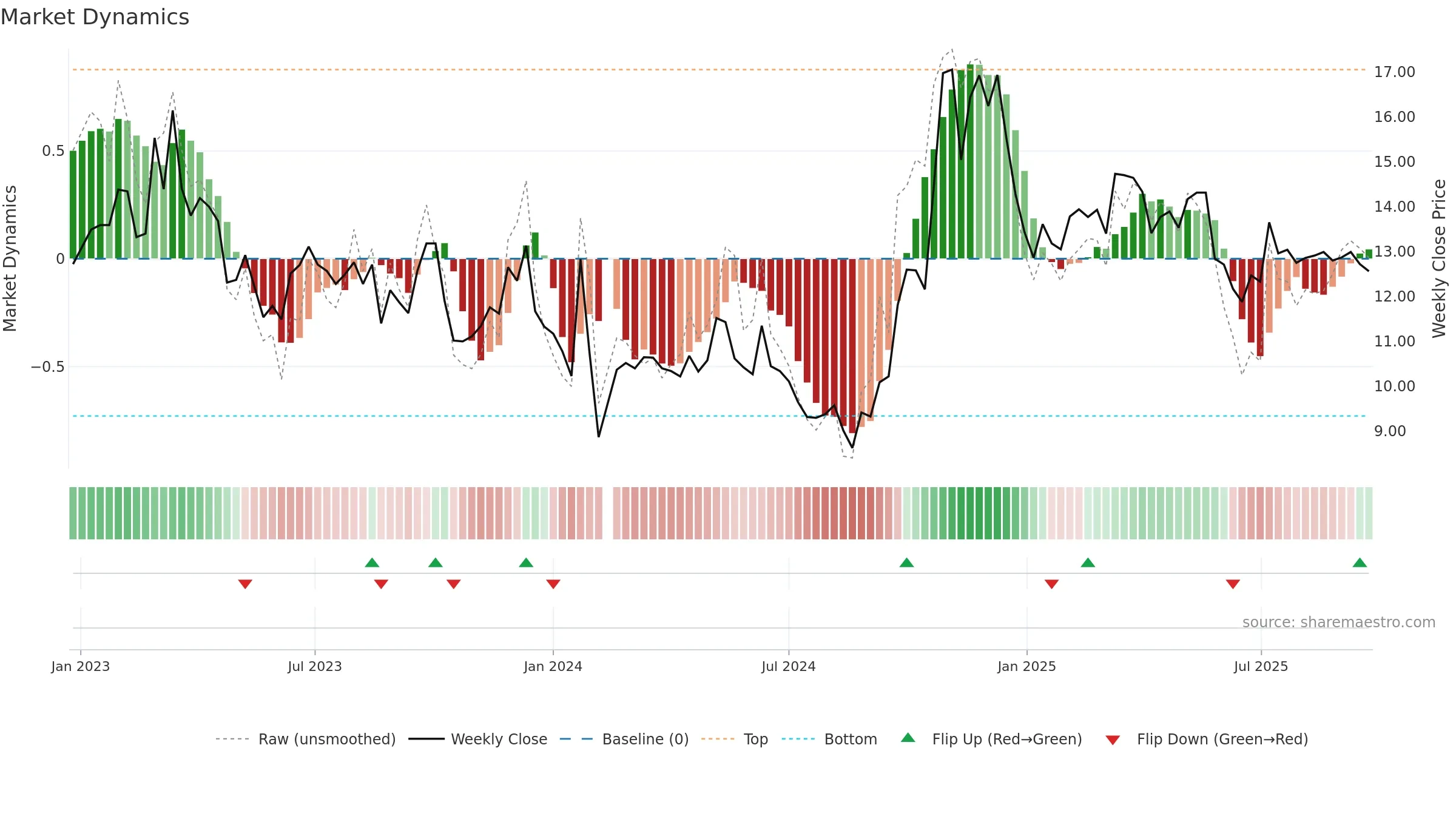Screen dimensions: 1456x819
Task: Toggle the Weekly Close legend entry
Action: (478, 739)
